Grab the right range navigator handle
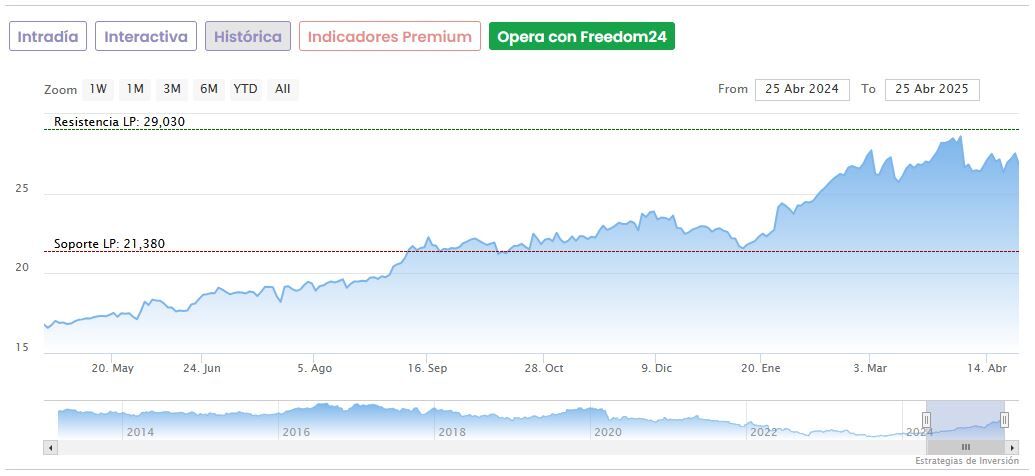1035x476 pixels. pos(1004,420)
